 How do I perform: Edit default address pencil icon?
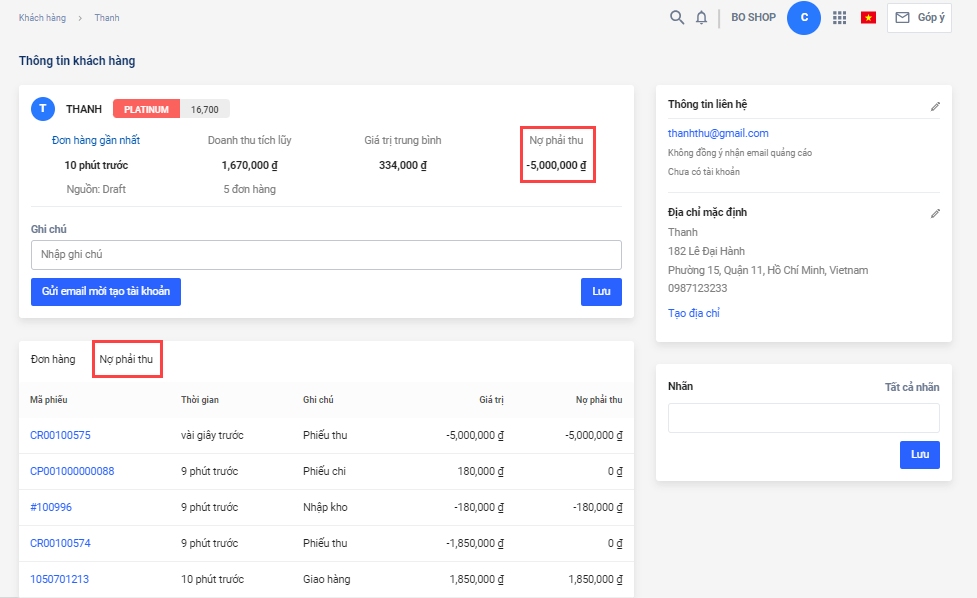coord(935,213)
